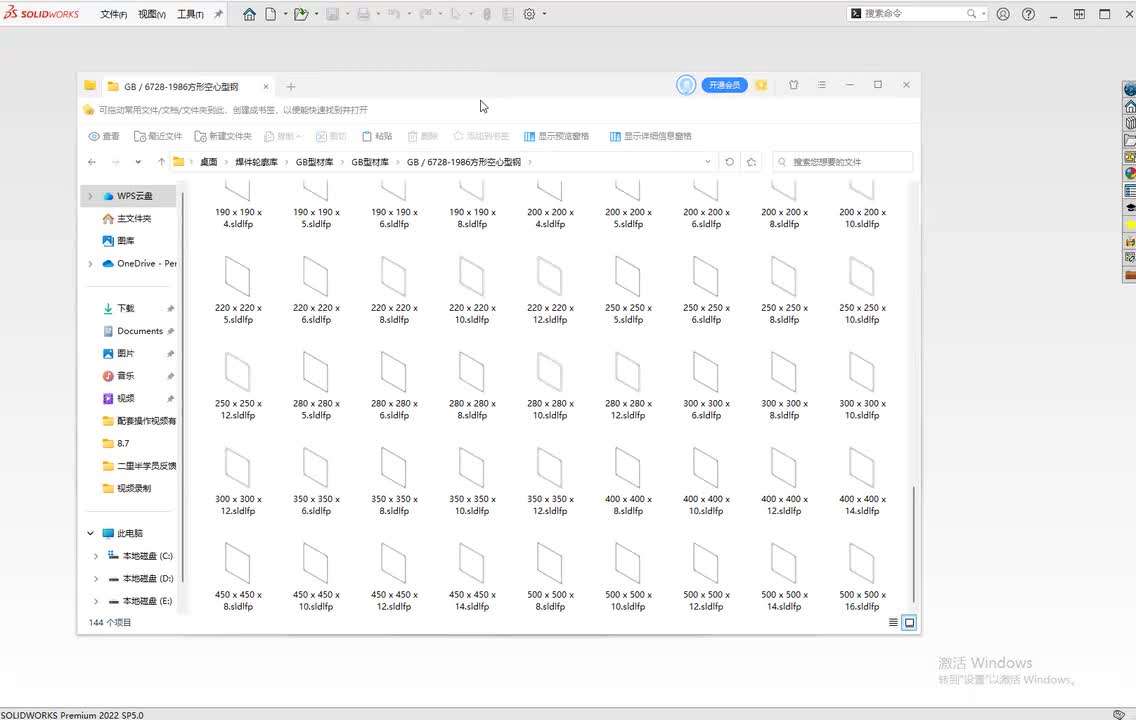Open 最近文件 recent files

(158, 136)
